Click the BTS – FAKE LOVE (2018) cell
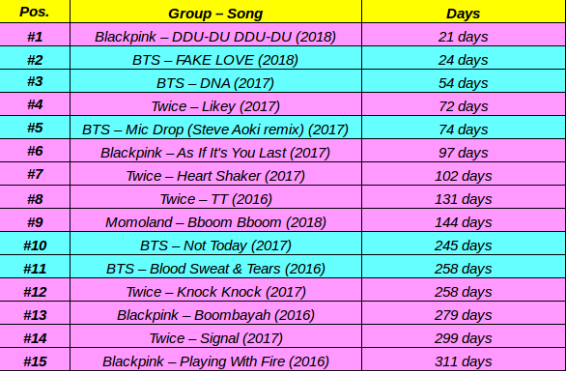Screen dimensions: 566x371 pos(215,58)
